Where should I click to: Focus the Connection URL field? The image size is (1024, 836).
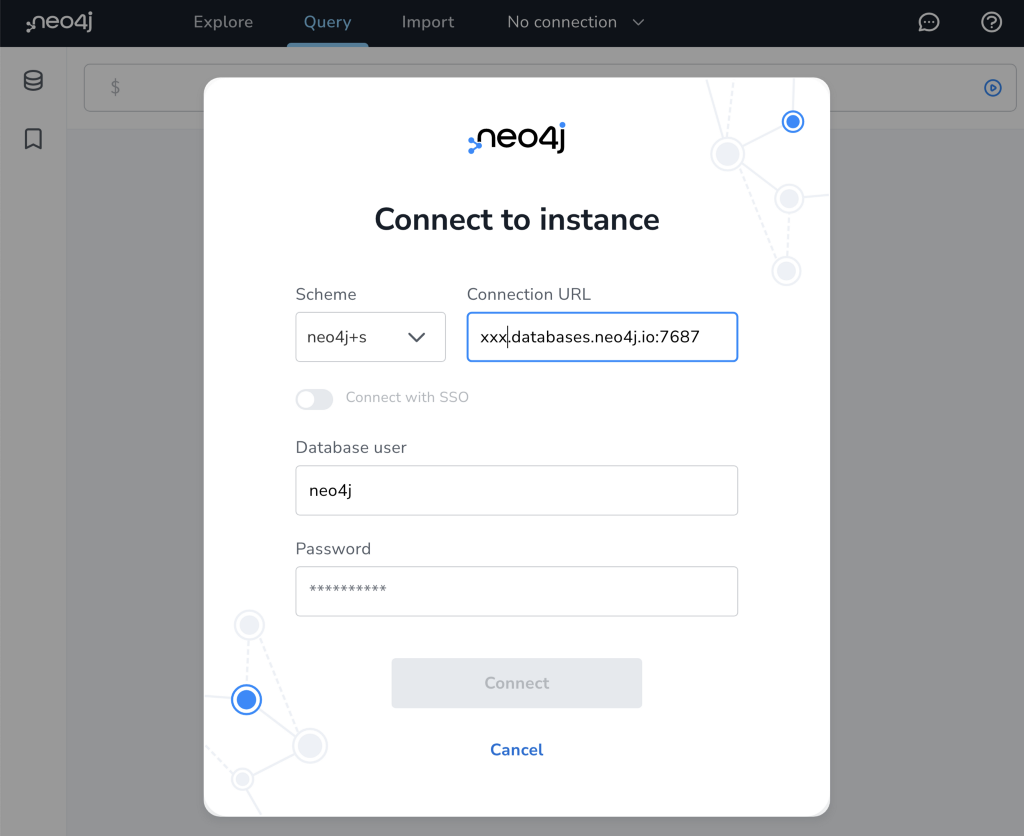tap(602, 337)
